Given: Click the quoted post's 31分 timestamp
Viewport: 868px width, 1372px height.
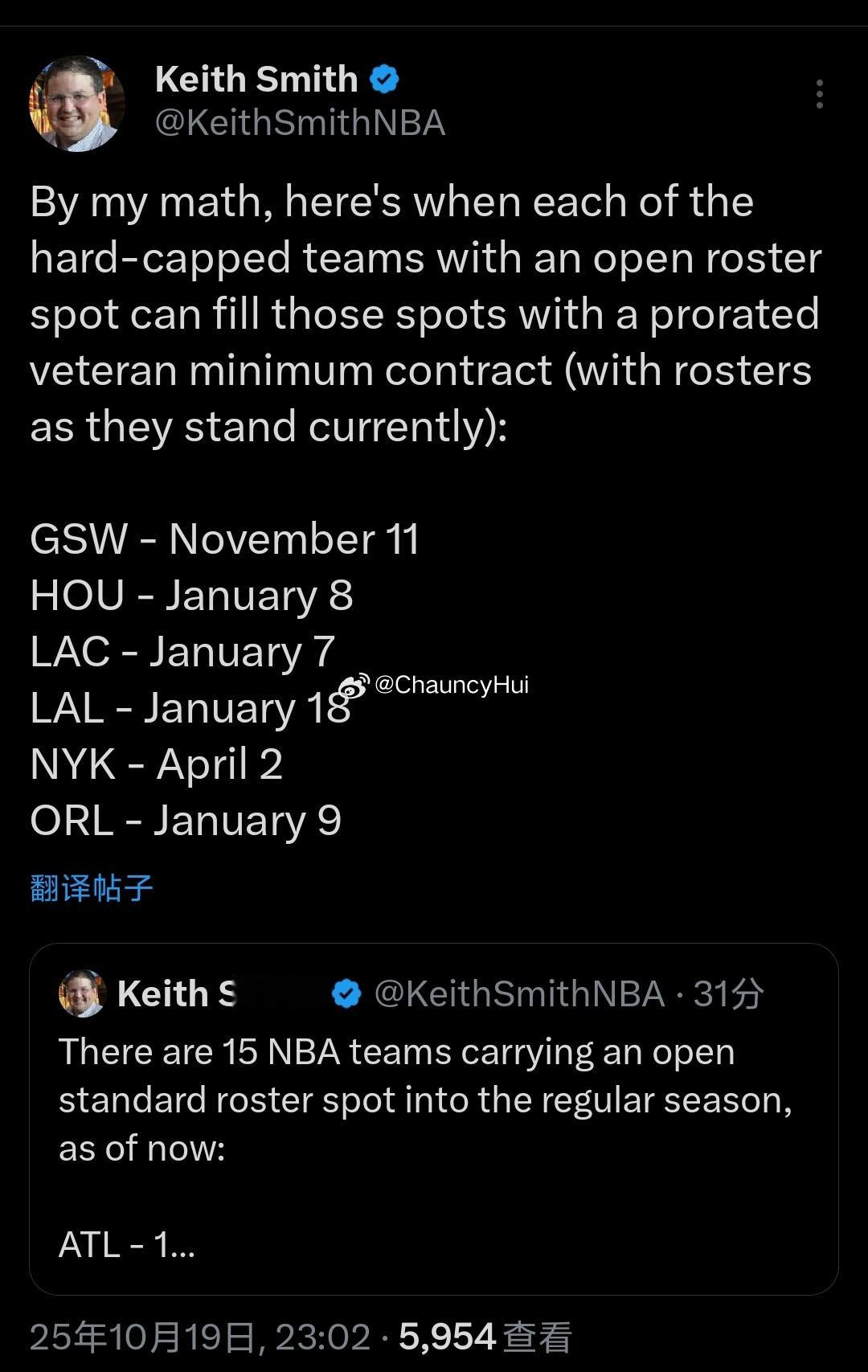Looking at the screenshot, I should click(728, 993).
